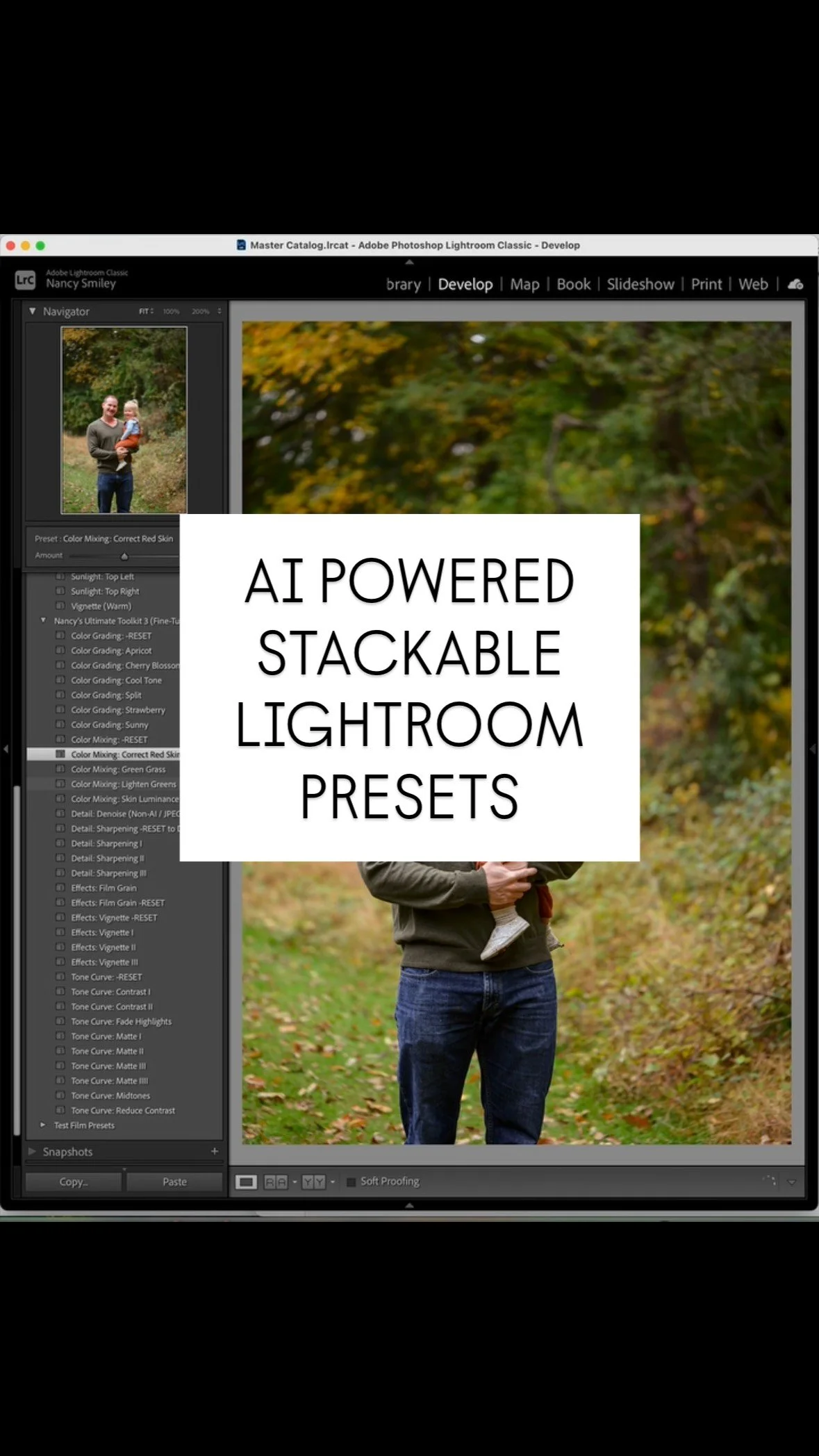
Task: Collapse the Navigator panel
Action: tap(32, 311)
